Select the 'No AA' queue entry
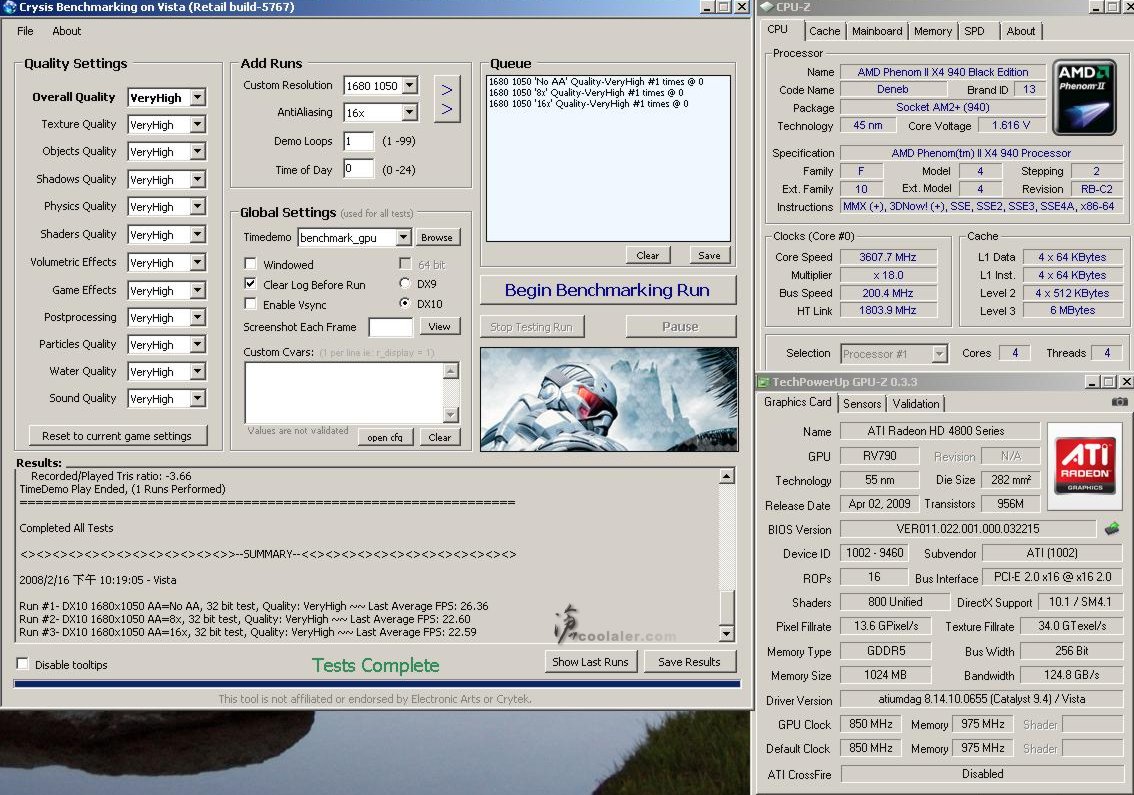The image size is (1134, 795). (596, 82)
